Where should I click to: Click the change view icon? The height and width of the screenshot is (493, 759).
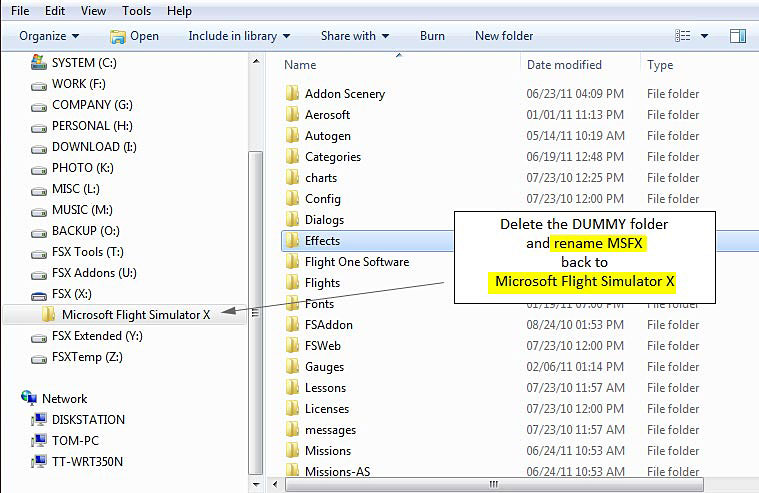pos(683,36)
